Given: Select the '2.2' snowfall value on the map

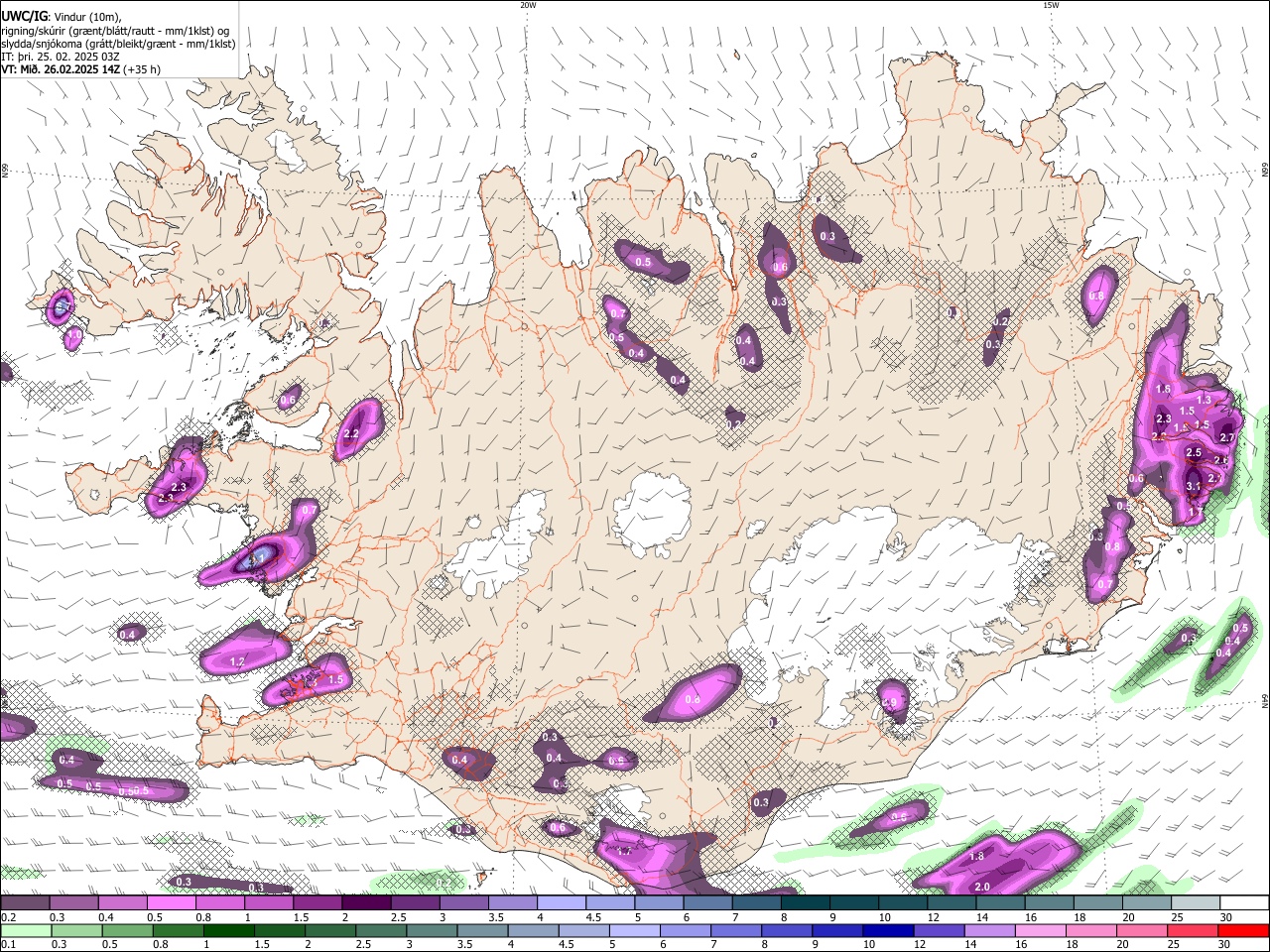Looking at the screenshot, I should point(350,434).
